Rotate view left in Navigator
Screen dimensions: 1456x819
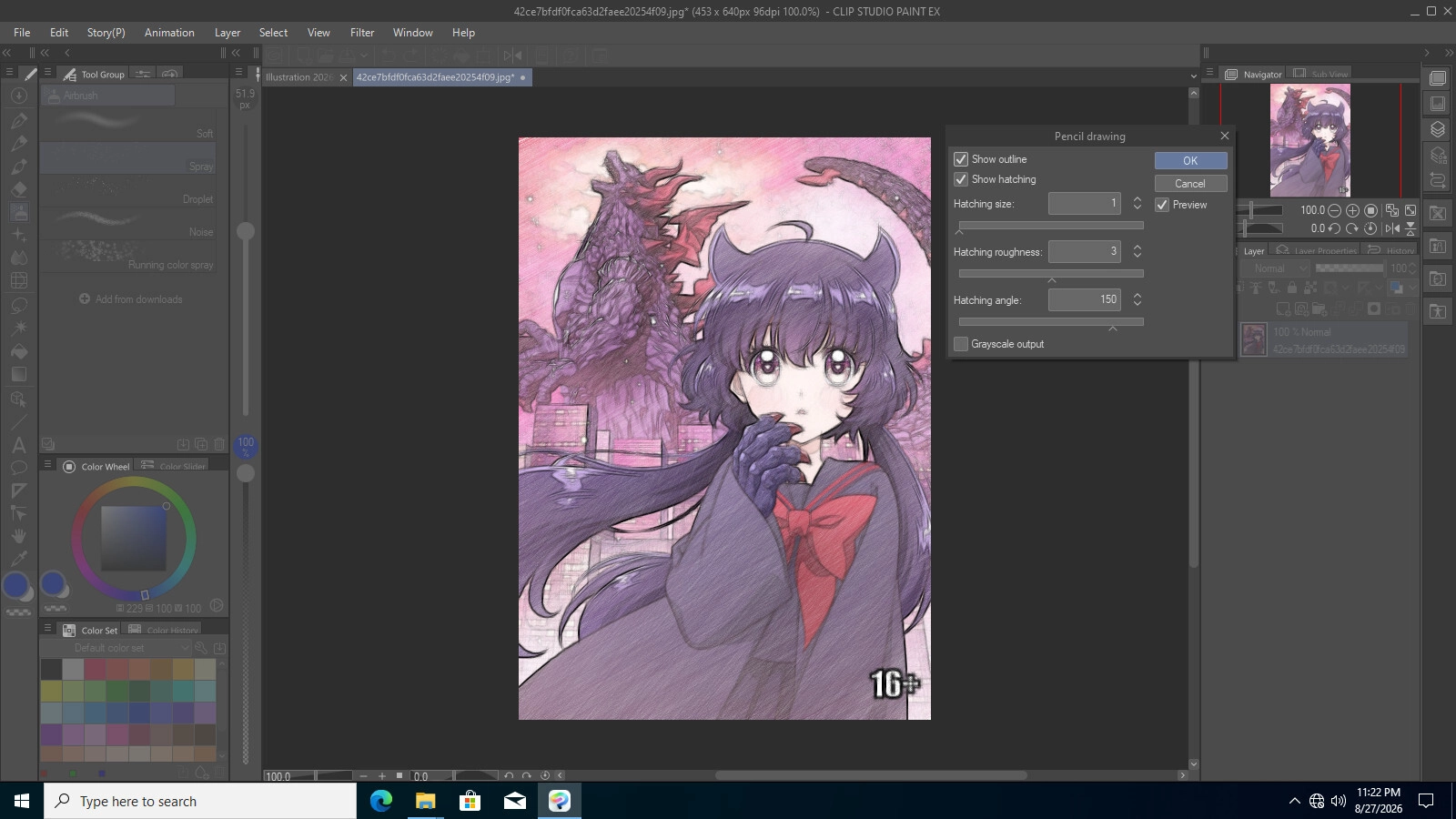tap(1334, 228)
